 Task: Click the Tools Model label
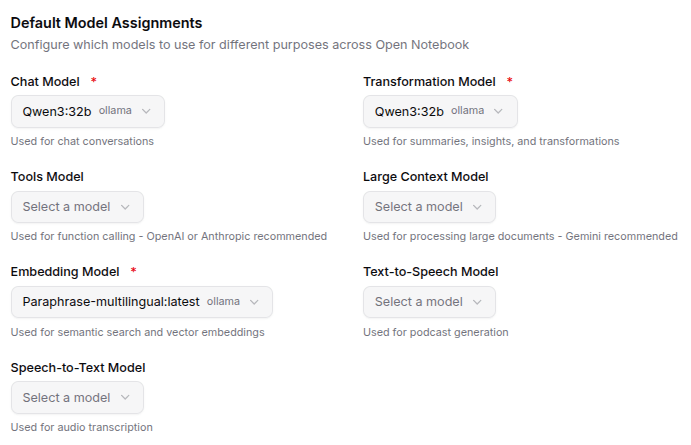[x=47, y=177]
